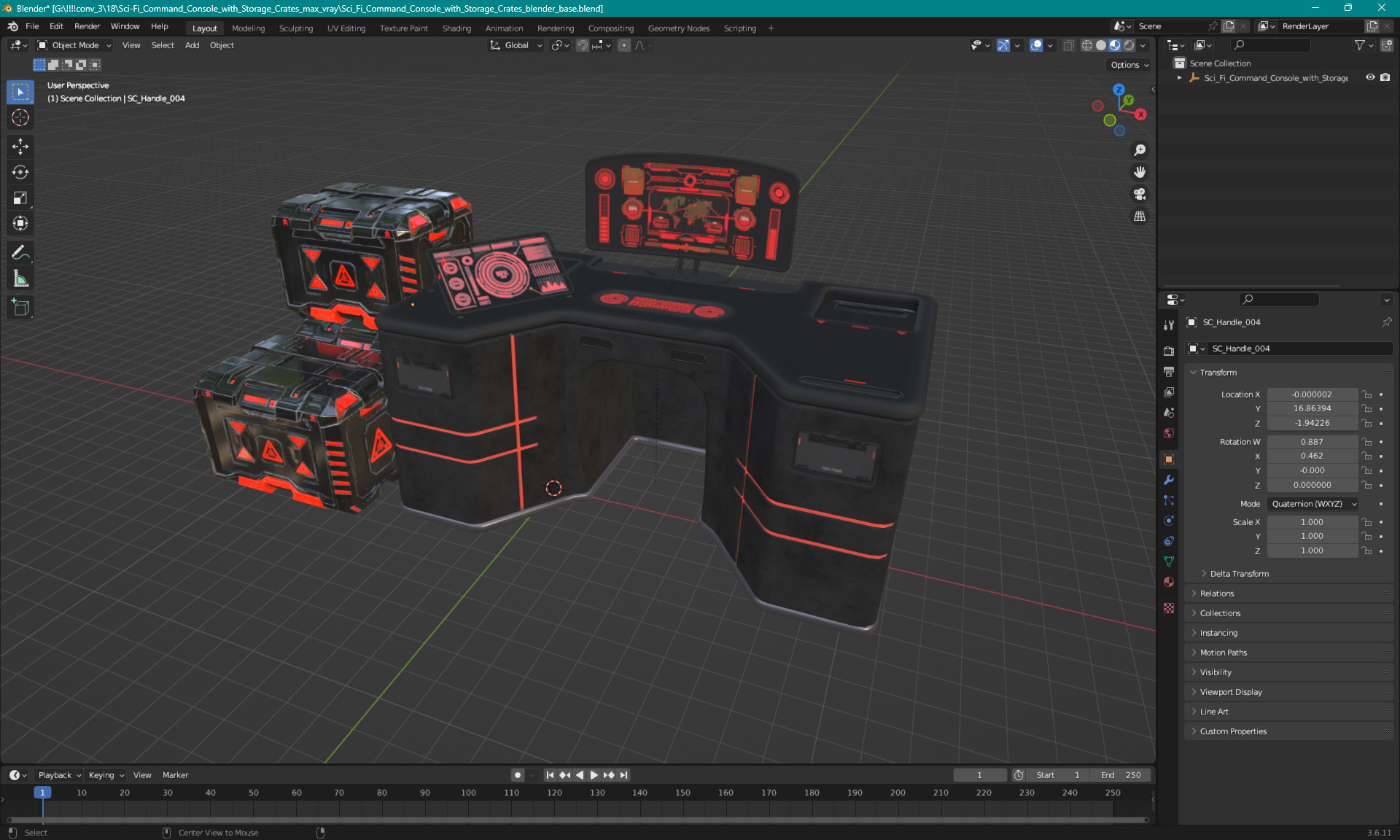Click the viewport zoom magnifier gizmo
Viewport: 1400px width, 840px height.
pyautogui.click(x=1140, y=150)
